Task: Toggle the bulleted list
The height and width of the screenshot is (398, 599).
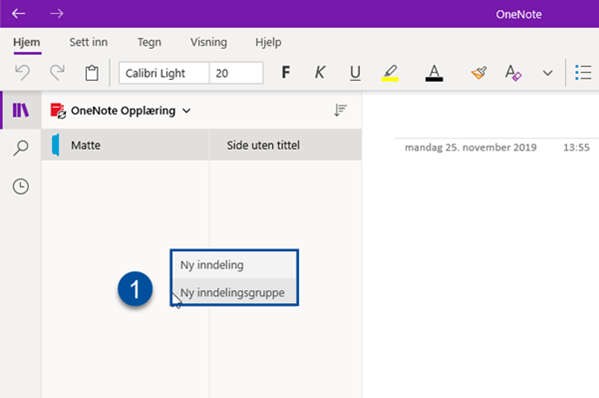Action: tap(583, 73)
